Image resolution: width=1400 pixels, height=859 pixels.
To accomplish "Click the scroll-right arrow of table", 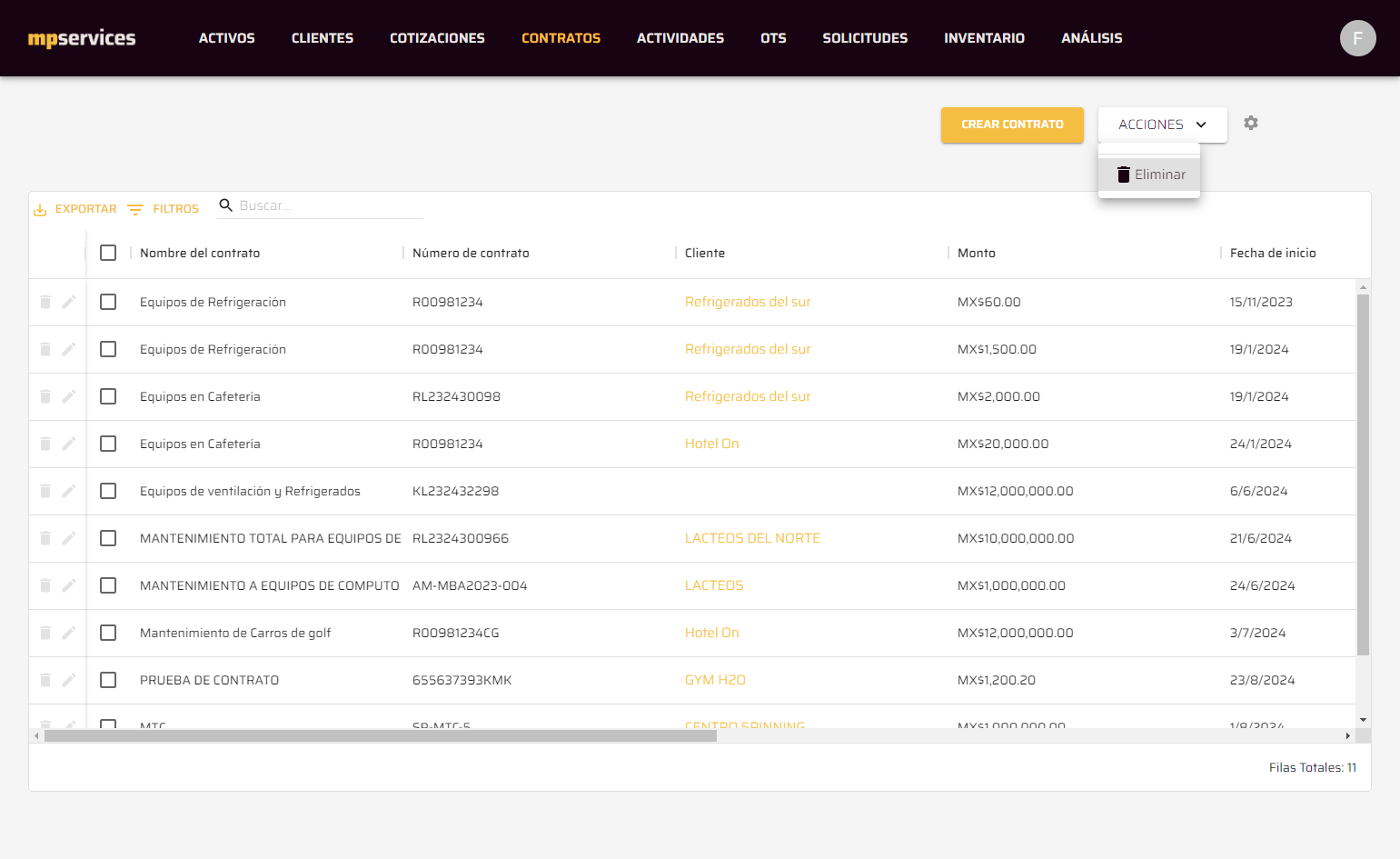I will click(1348, 736).
